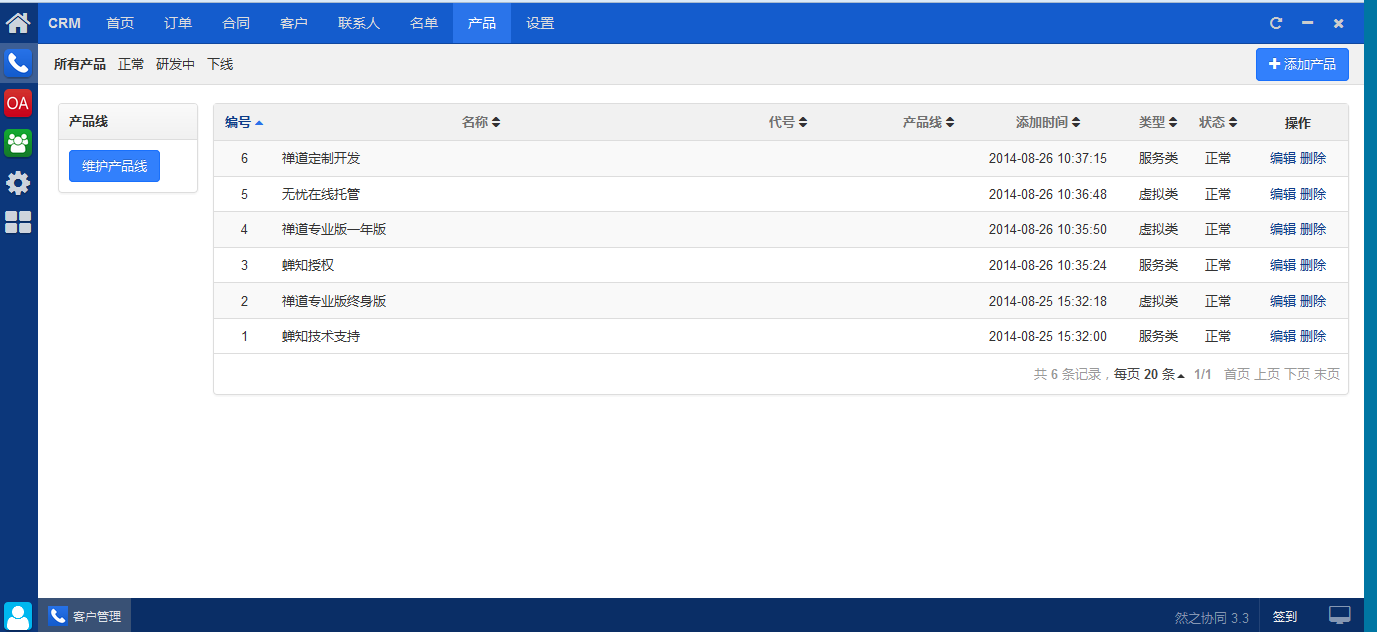Screen dimensions: 1377x632
Task: Launch the red OA app icon
Action: coord(18,103)
